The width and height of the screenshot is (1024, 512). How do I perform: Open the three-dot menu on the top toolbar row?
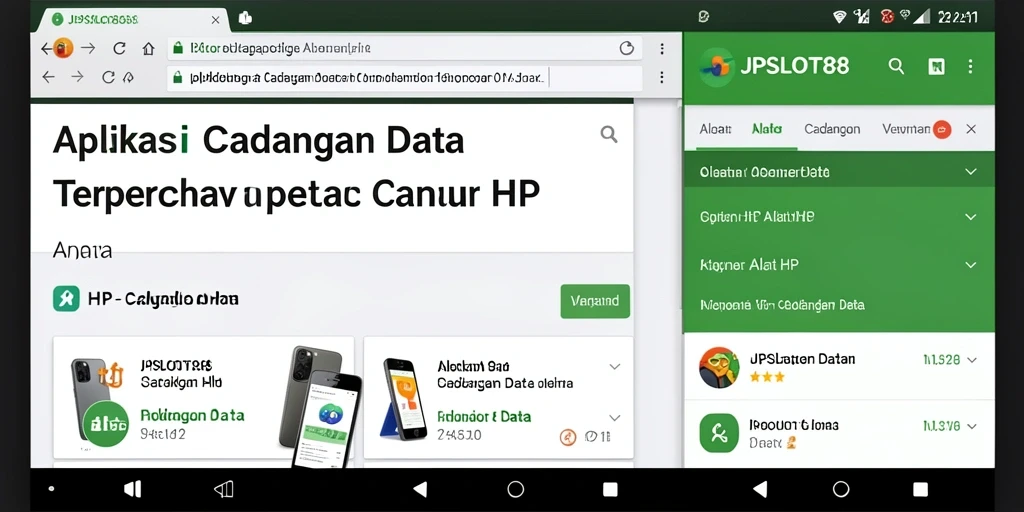click(662, 48)
